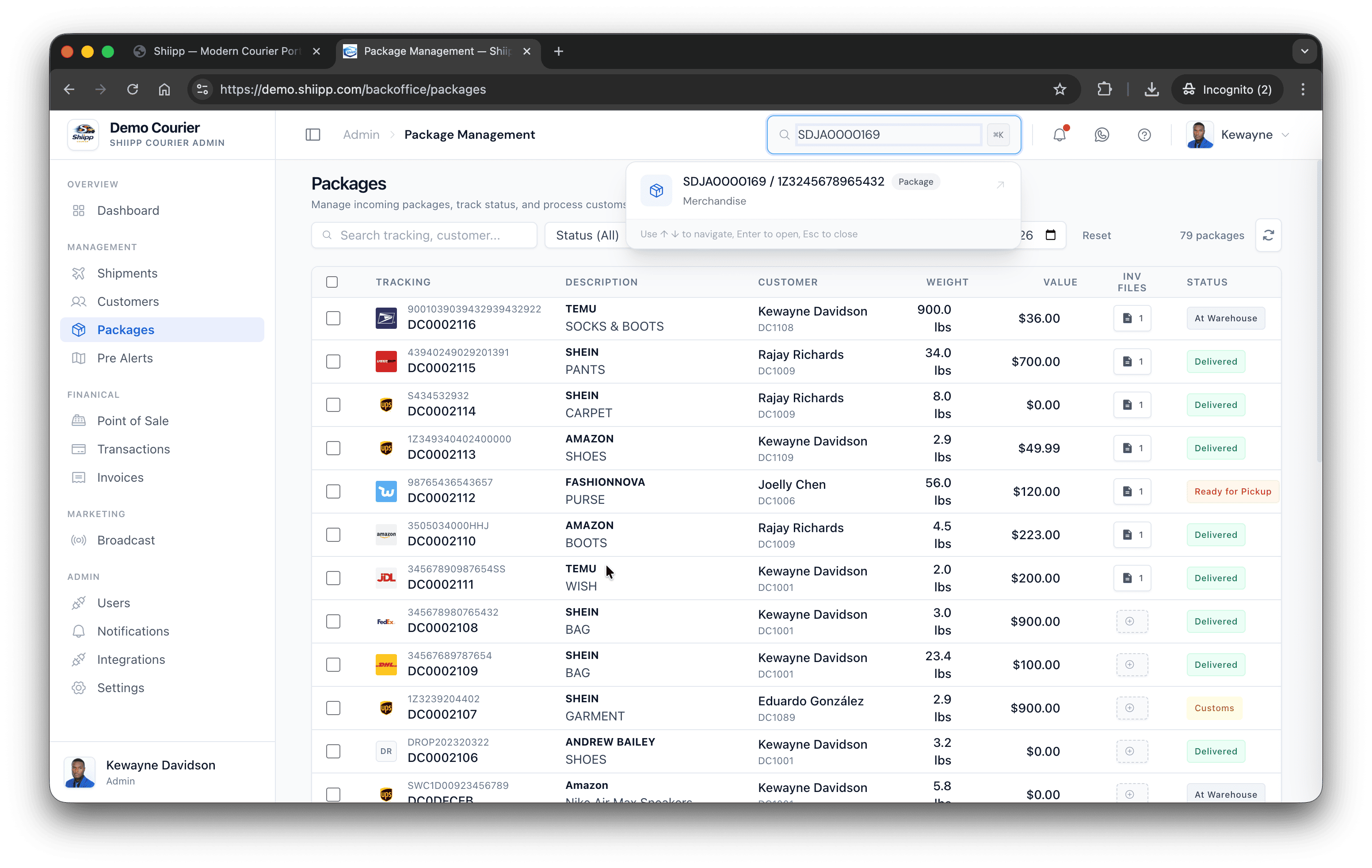The width and height of the screenshot is (1372, 868).
Task: Open Pre Alerts section
Action: pos(124,358)
